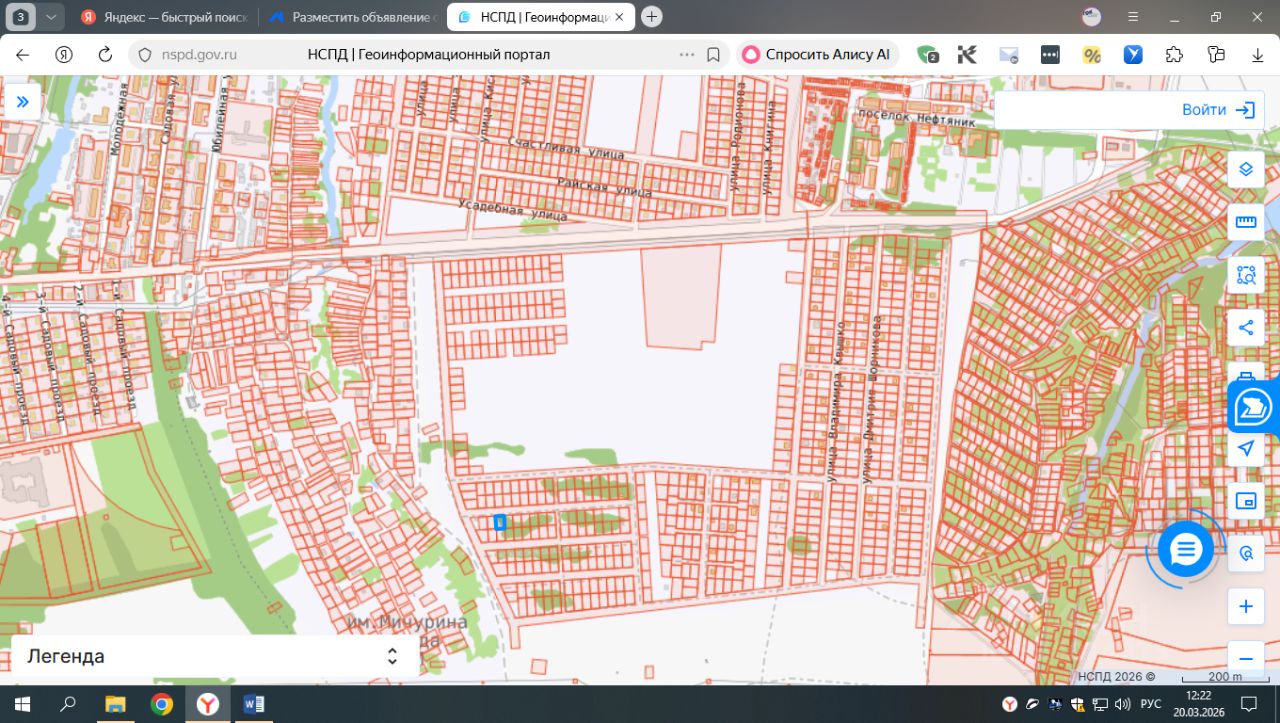Switch to the Разместить объявление tab

pyautogui.click(x=351, y=17)
